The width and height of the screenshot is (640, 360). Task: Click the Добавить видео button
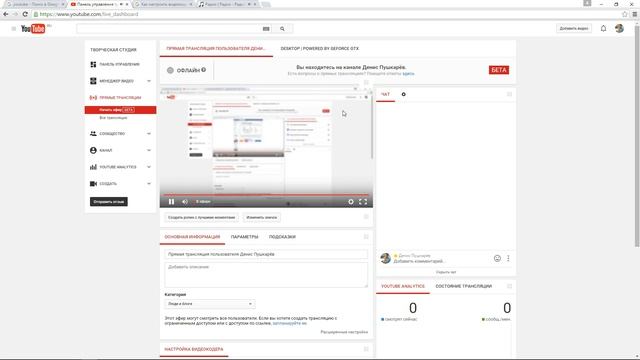coord(574,29)
